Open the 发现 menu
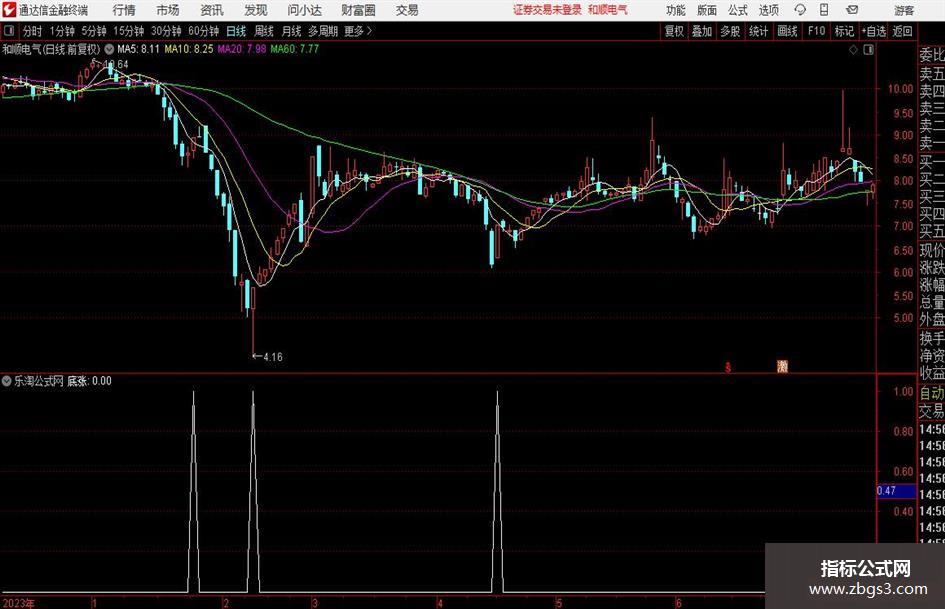 (256, 10)
